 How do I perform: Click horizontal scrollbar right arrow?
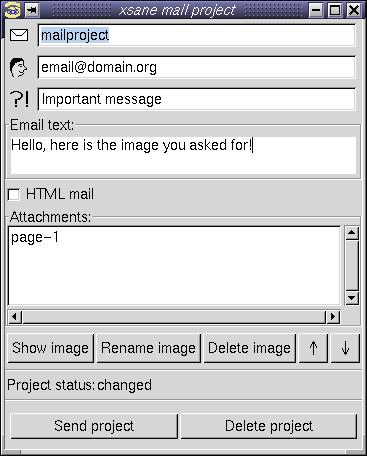pyautogui.click(x=333, y=317)
